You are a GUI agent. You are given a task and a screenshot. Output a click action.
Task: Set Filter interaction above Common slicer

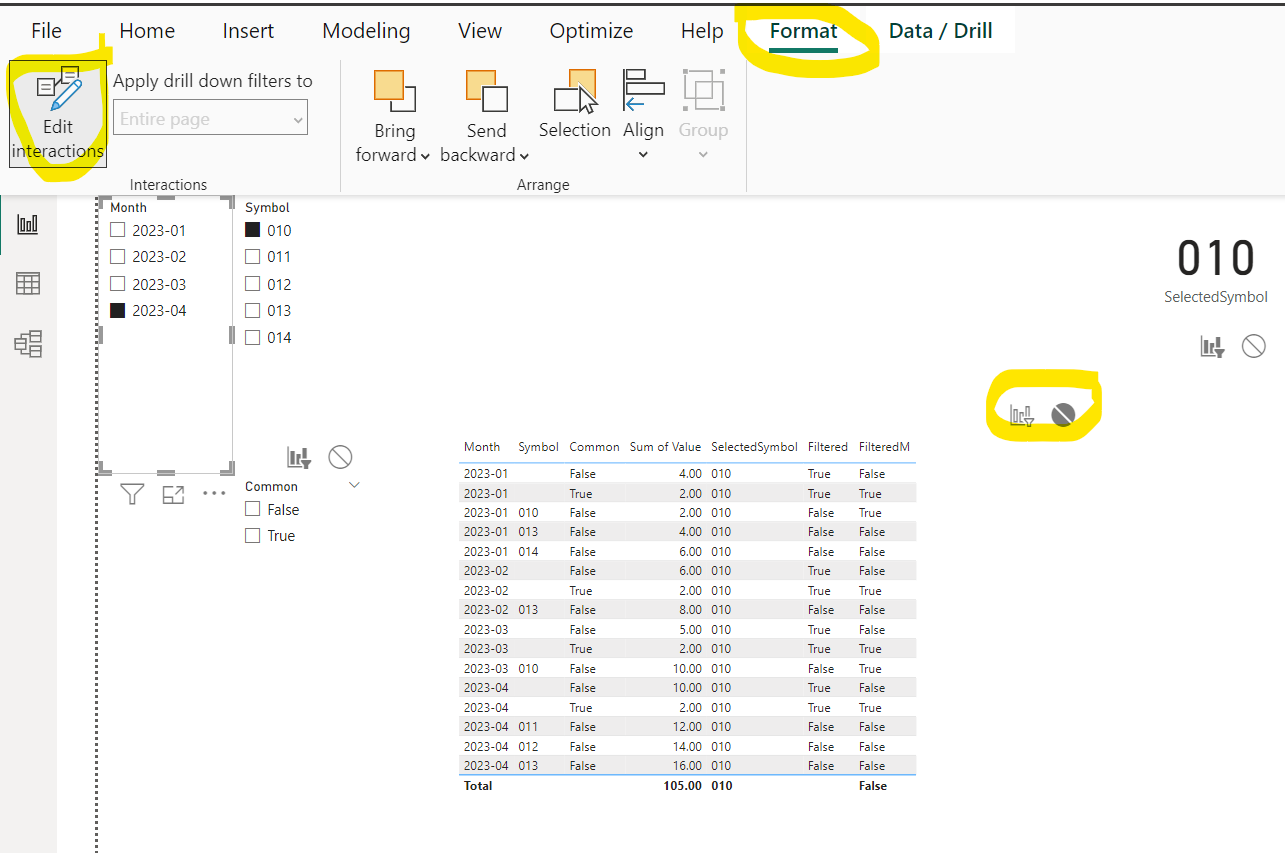(x=299, y=458)
